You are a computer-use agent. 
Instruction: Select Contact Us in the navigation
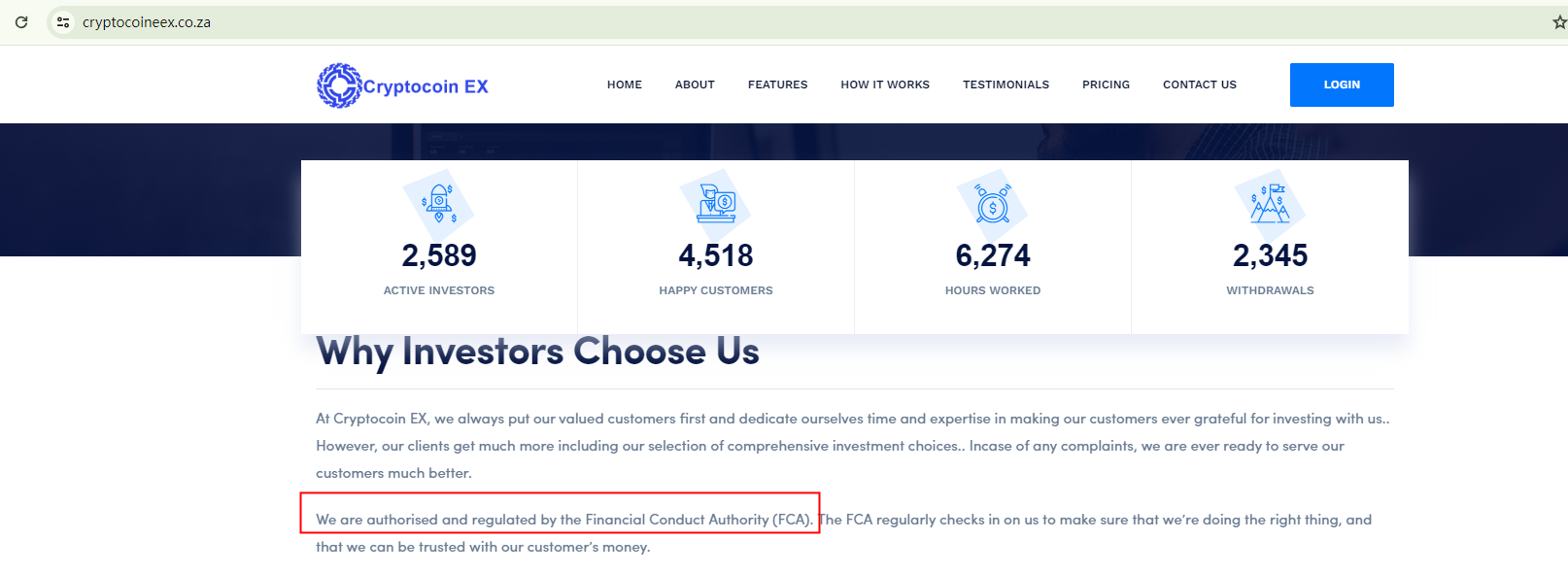click(x=1200, y=84)
